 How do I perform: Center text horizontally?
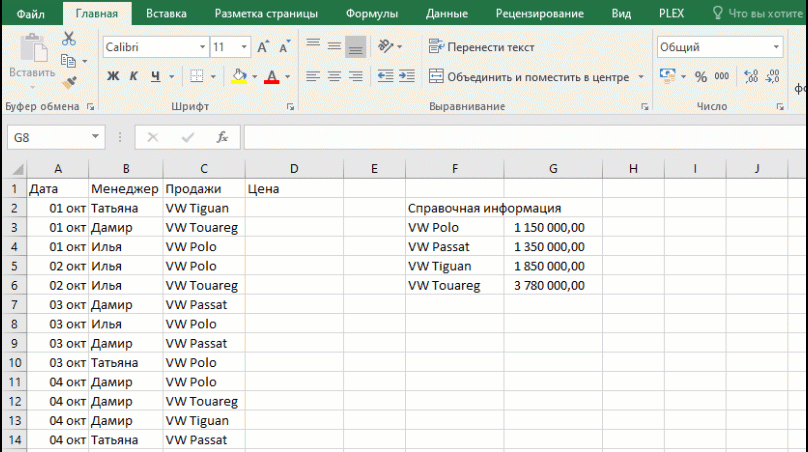tap(334, 76)
